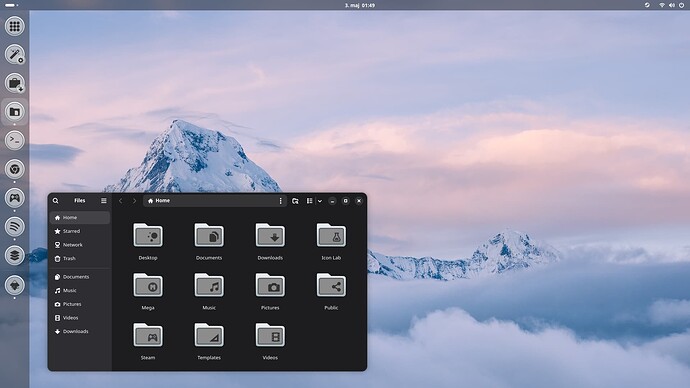Minimize the Files window
The width and height of the screenshot is (690, 388).
coord(332,201)
